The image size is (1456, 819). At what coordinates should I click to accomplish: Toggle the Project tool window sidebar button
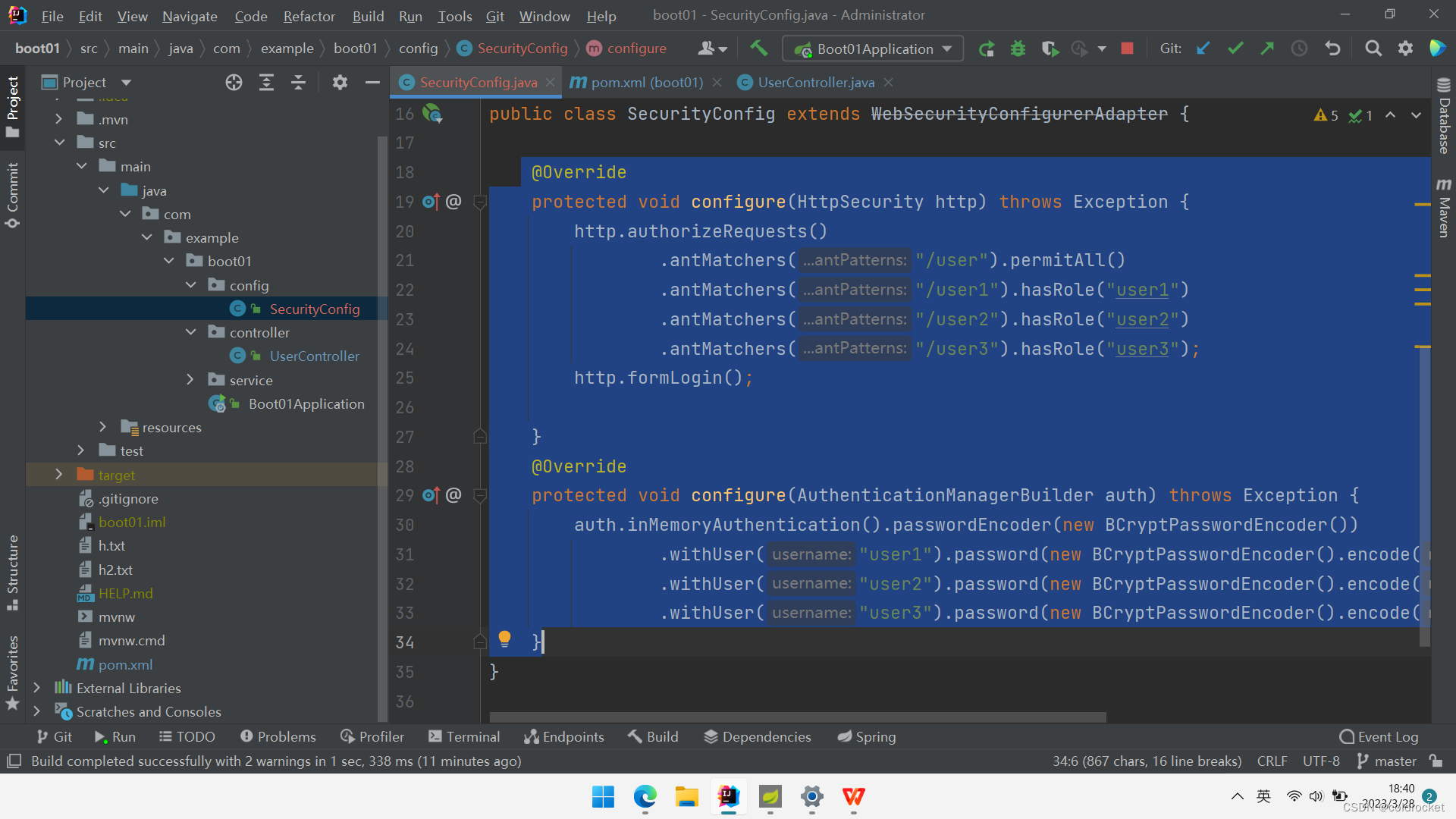pyautogui.click(x=12, y=106)
